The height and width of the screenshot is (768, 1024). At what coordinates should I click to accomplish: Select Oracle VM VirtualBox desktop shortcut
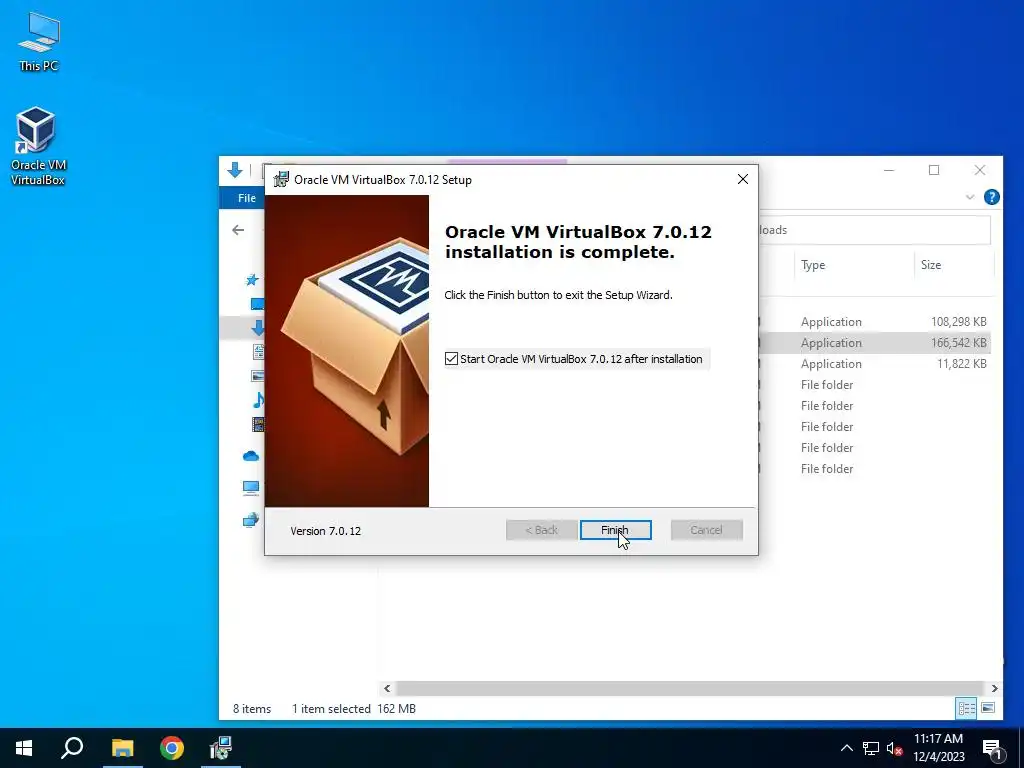click(37, 146)
